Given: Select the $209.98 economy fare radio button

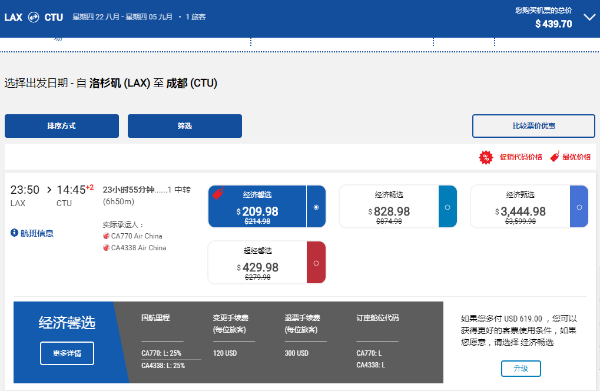Looking at the screenshot, I should [x=316, y=207].
